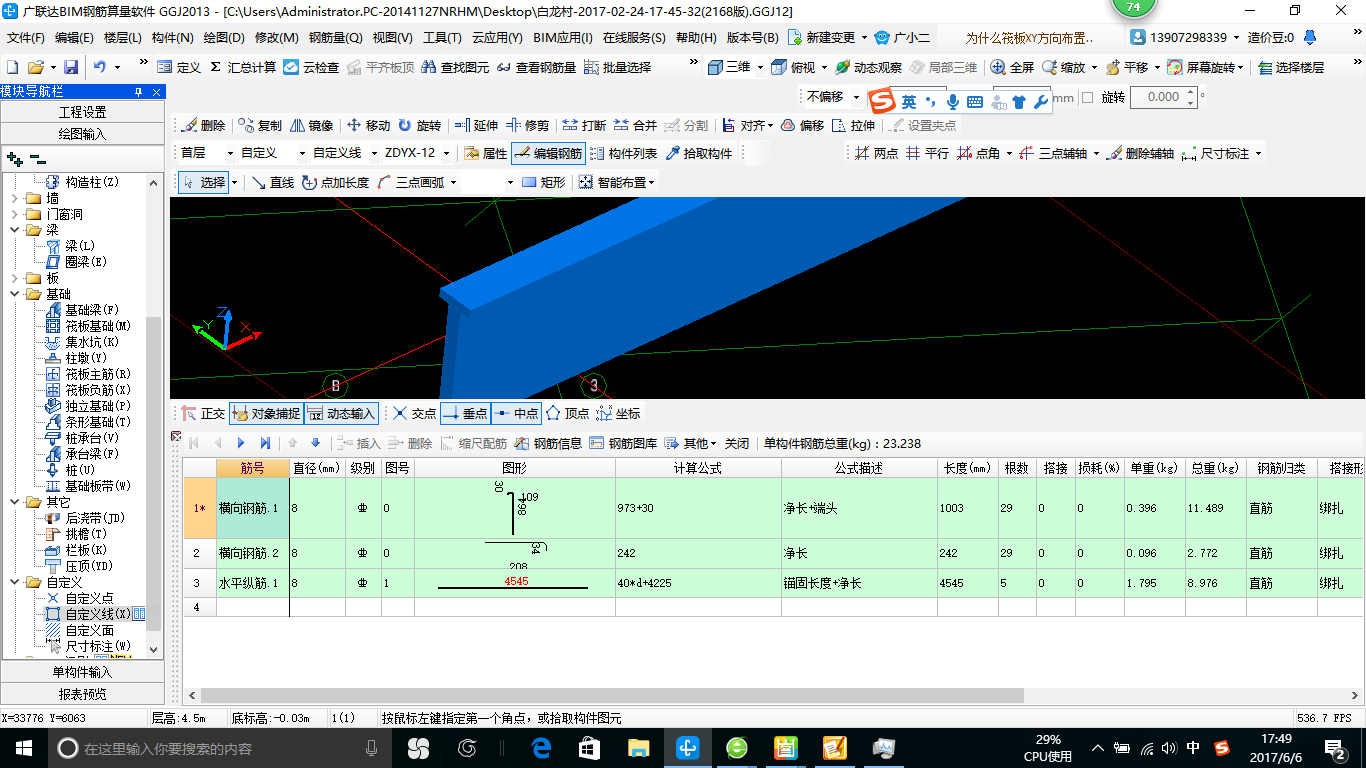Viewport: 1366px width, 768px height.
Task: Toggle 动态输入 dynamic input
Action: point(341,413)
